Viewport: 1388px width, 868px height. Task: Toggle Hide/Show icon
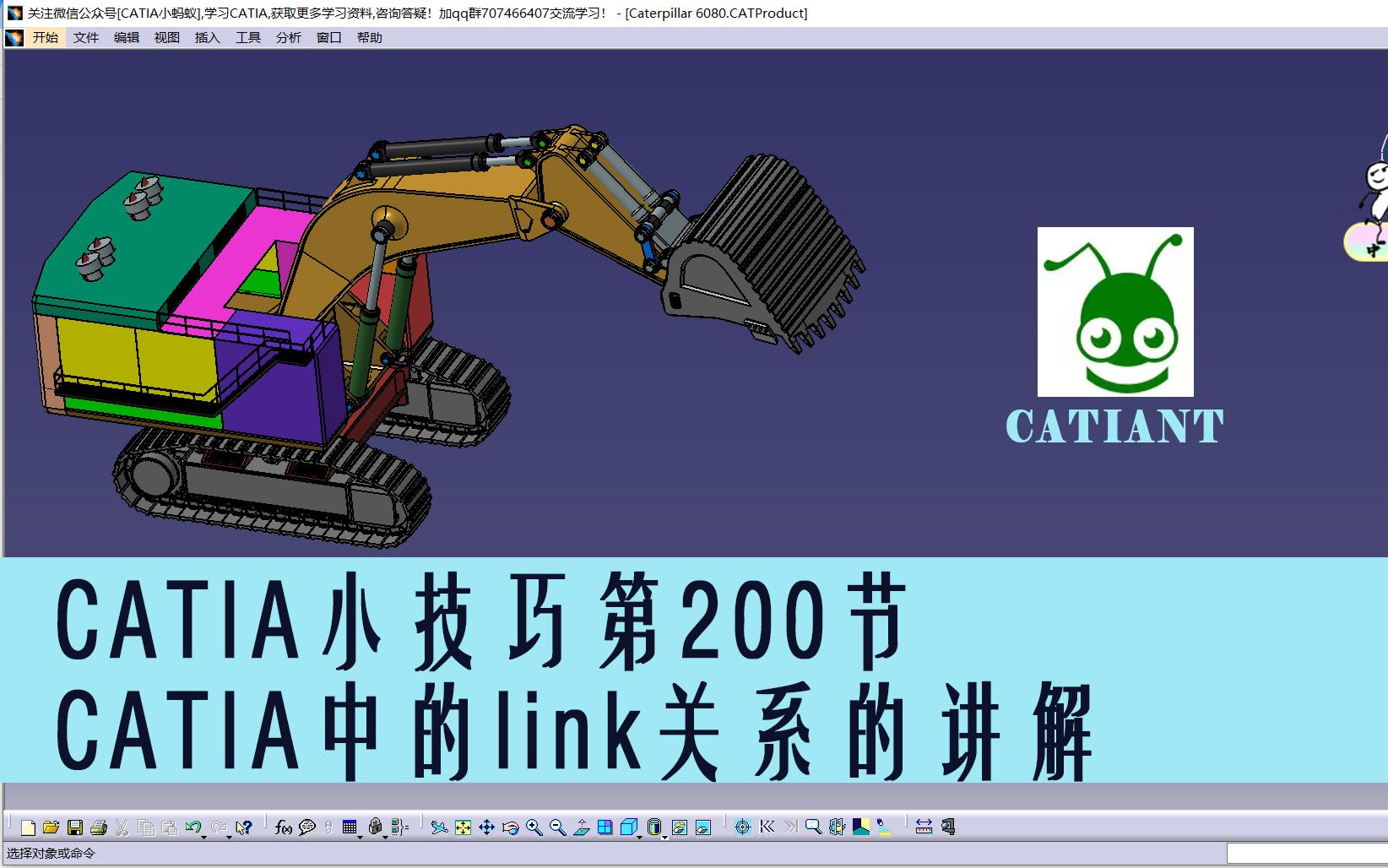[x=680, y=827]
